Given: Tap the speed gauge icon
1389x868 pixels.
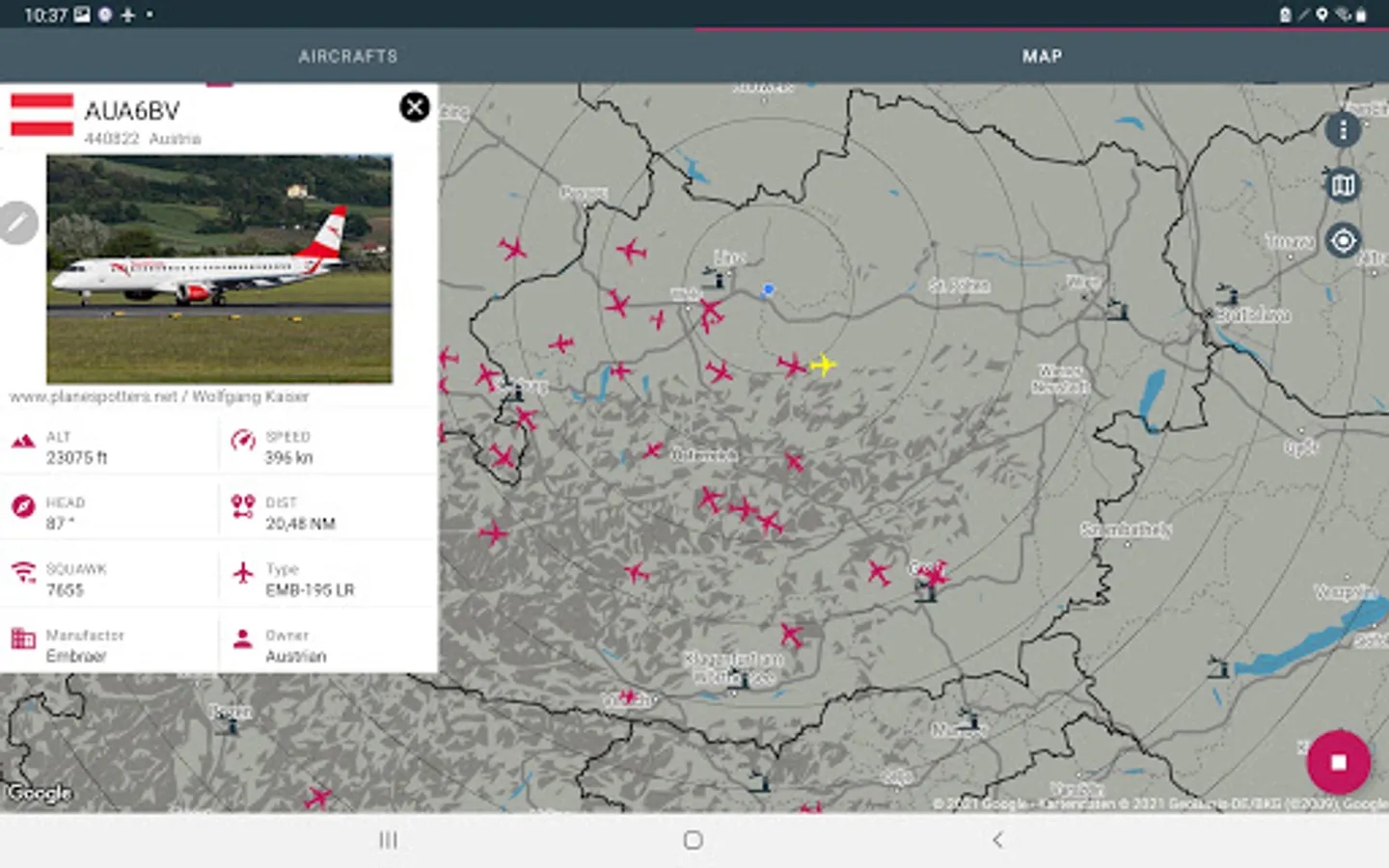Looking at the screenshot, I should pyautogui.click(x=243, y=441).
